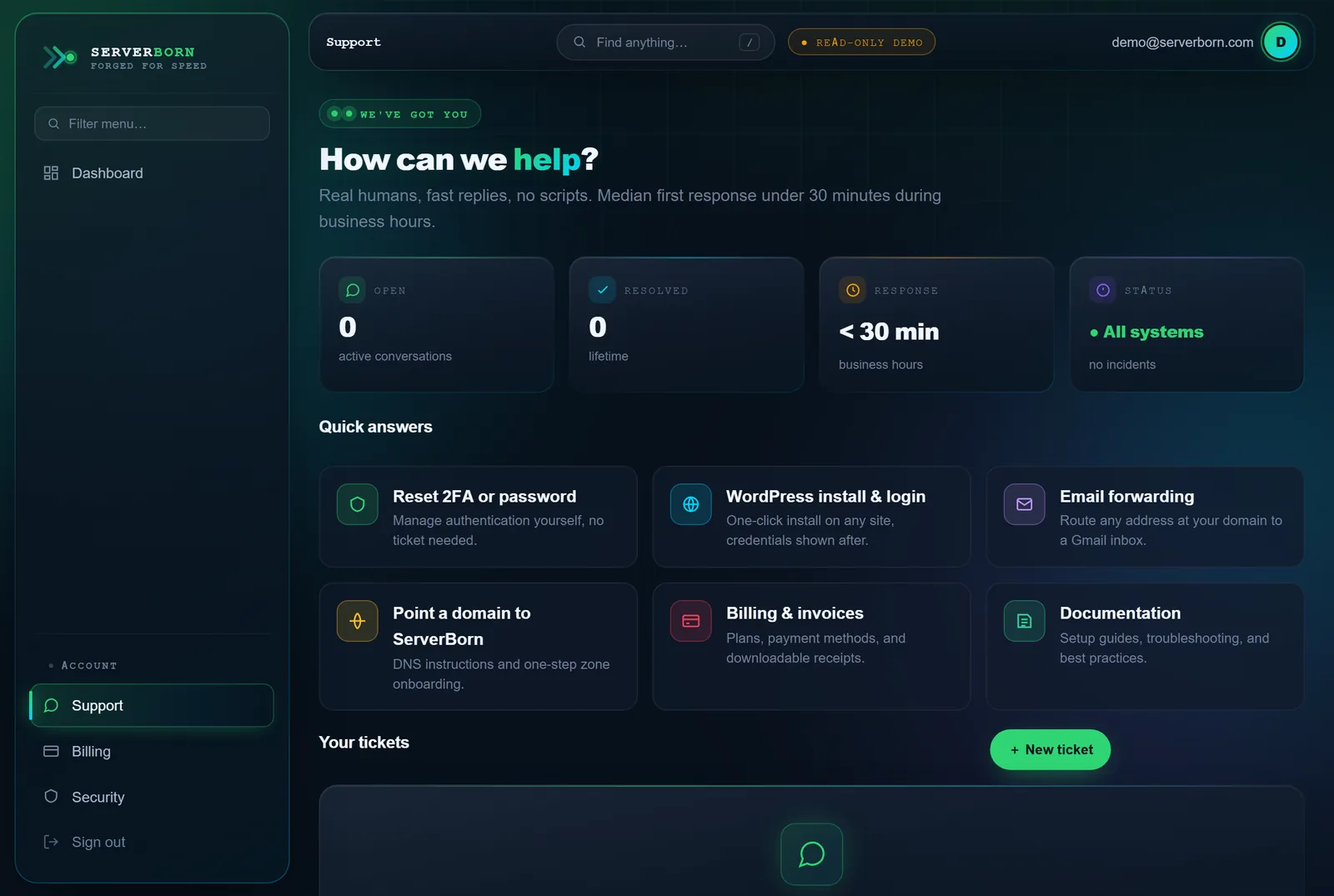Select Support in the sidebar
The width and height of the screenshot is (1334, 896).
(152, 706)
